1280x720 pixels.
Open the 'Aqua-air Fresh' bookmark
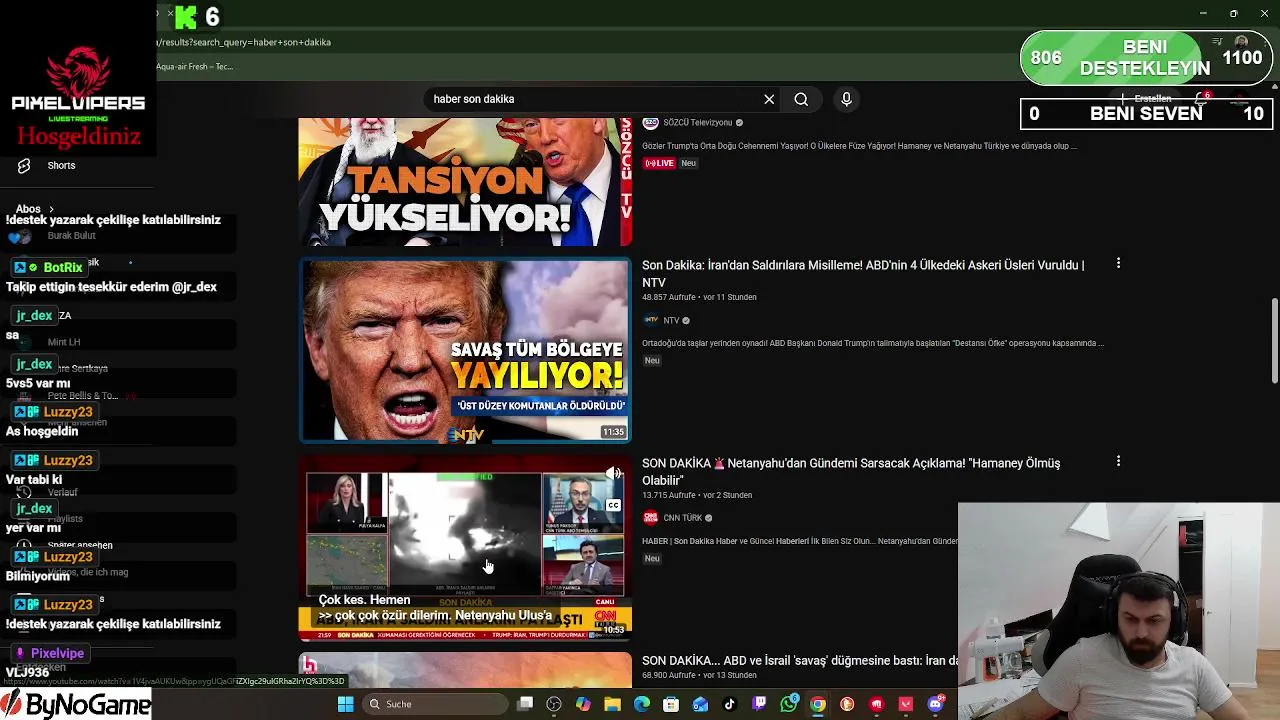click(x=194, y=67)
